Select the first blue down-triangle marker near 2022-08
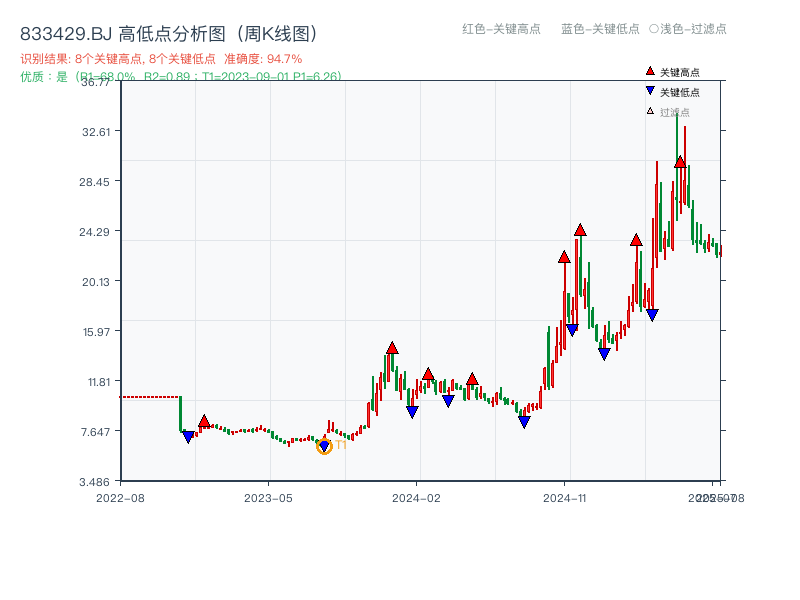Screen dimensions: 800x600 187,436
